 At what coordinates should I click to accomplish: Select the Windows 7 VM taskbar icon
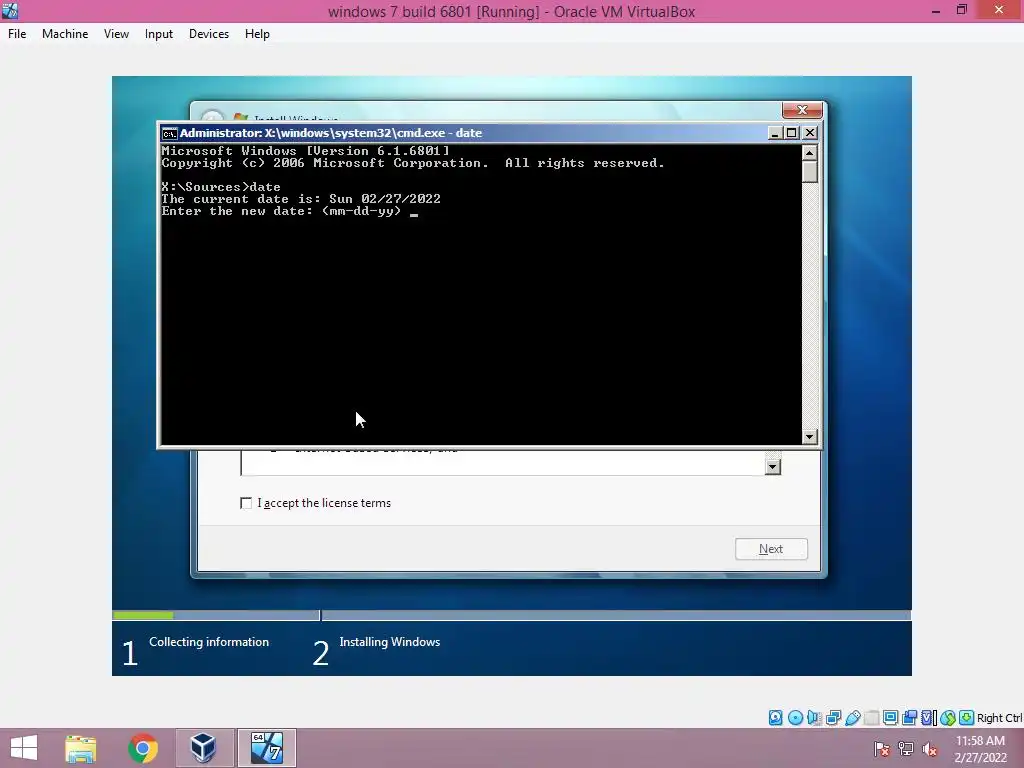point(266,748)
